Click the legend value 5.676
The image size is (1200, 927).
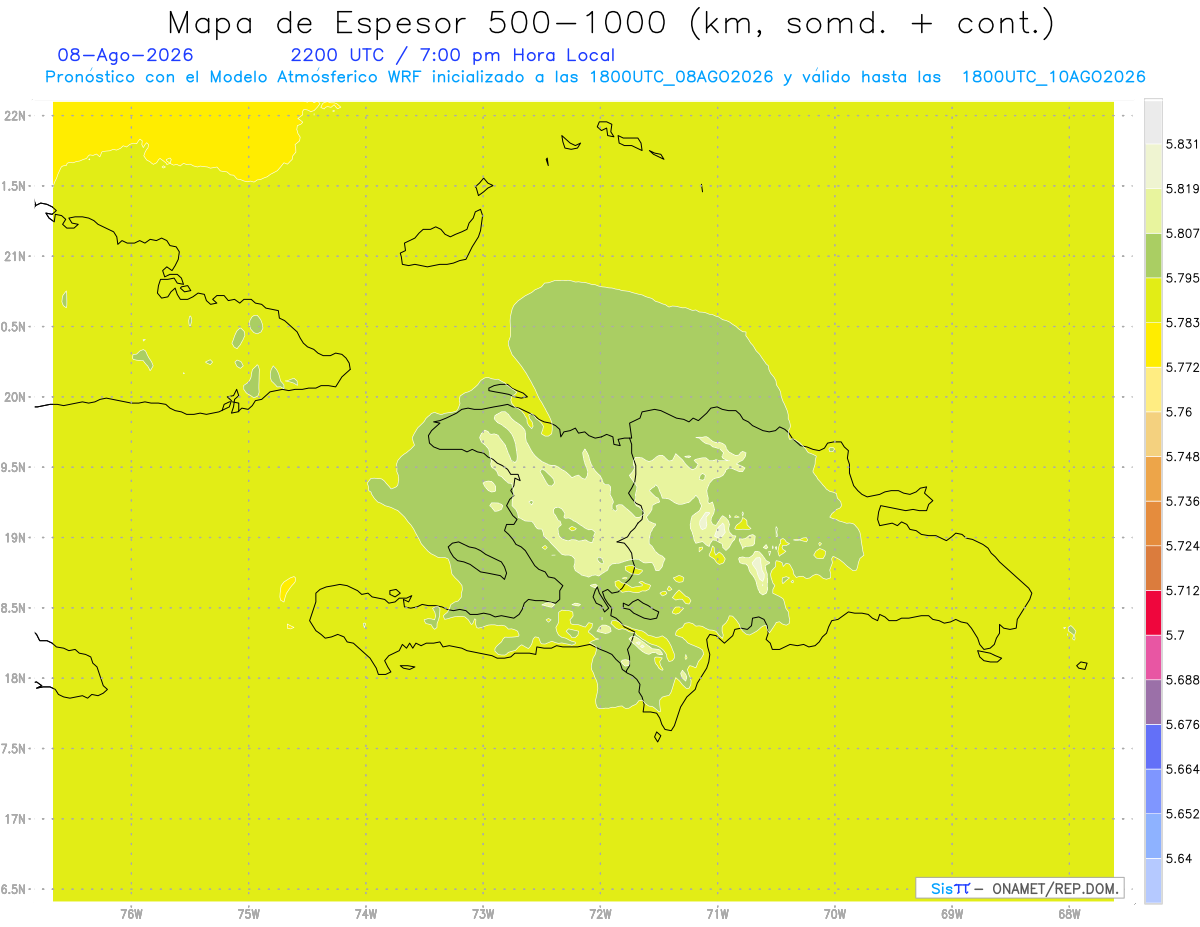coord(1182,724)
